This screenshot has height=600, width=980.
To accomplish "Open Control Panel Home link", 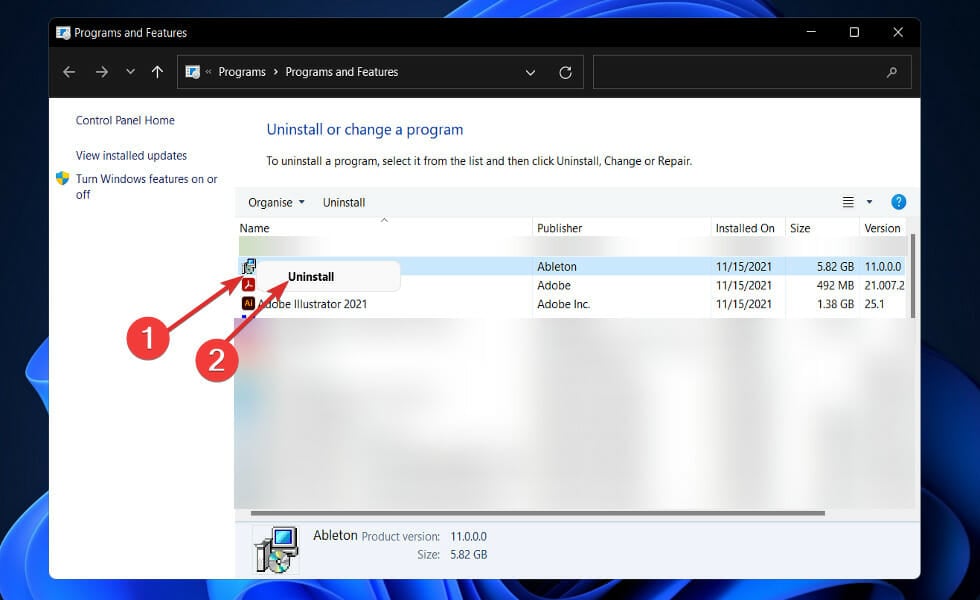I will coord(125,120).
